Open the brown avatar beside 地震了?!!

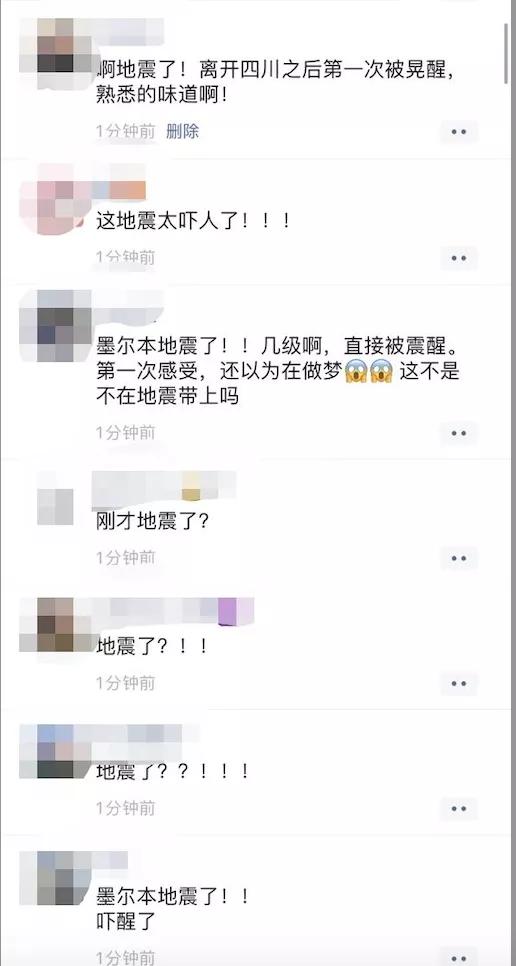pos(55,625)
